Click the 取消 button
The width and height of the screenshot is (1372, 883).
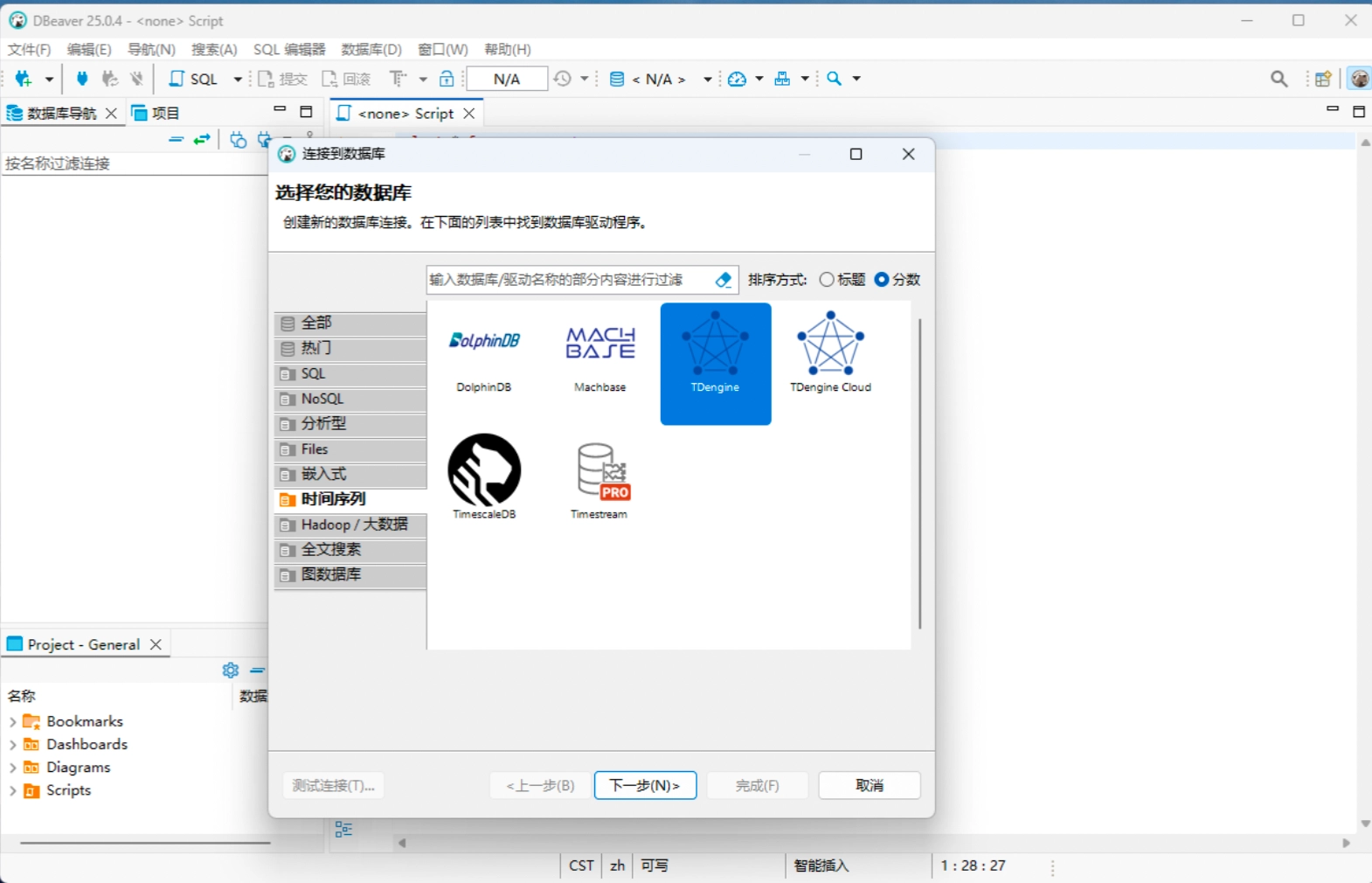coord(869,785)
